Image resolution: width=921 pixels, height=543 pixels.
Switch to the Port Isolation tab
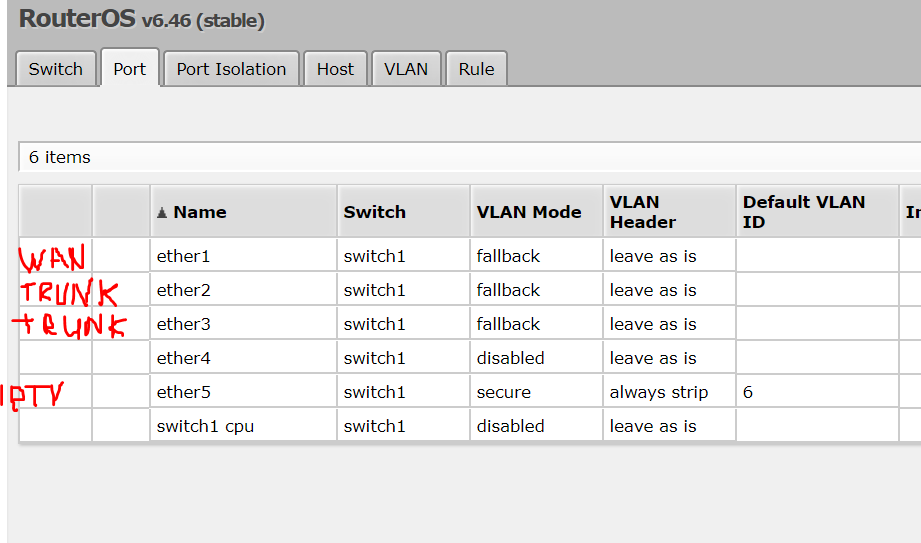231,69
